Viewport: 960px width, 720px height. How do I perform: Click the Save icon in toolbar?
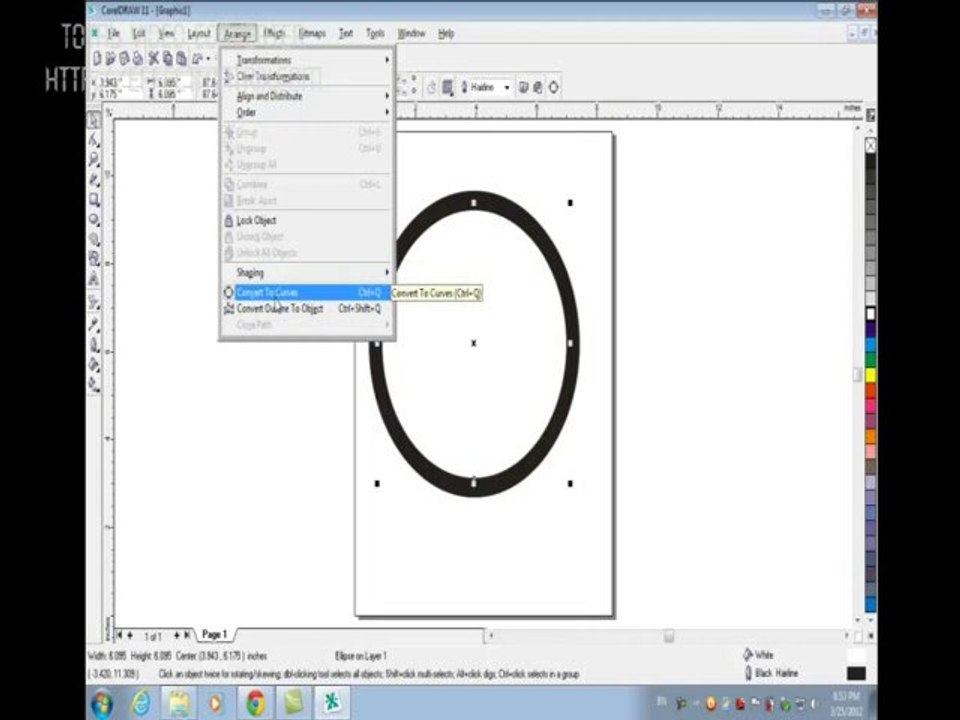124,58
